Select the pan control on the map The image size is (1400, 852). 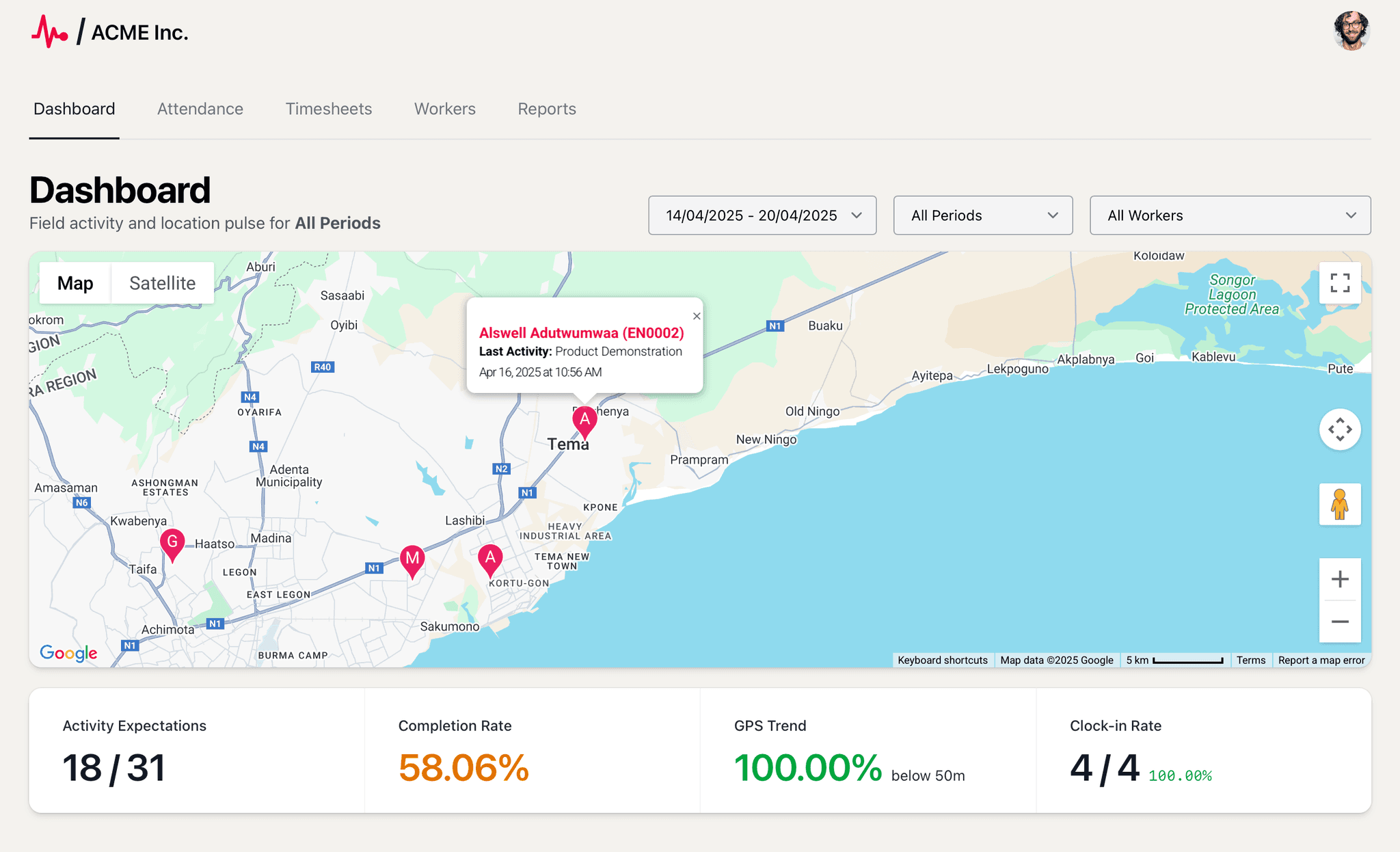click(1339, 429)
